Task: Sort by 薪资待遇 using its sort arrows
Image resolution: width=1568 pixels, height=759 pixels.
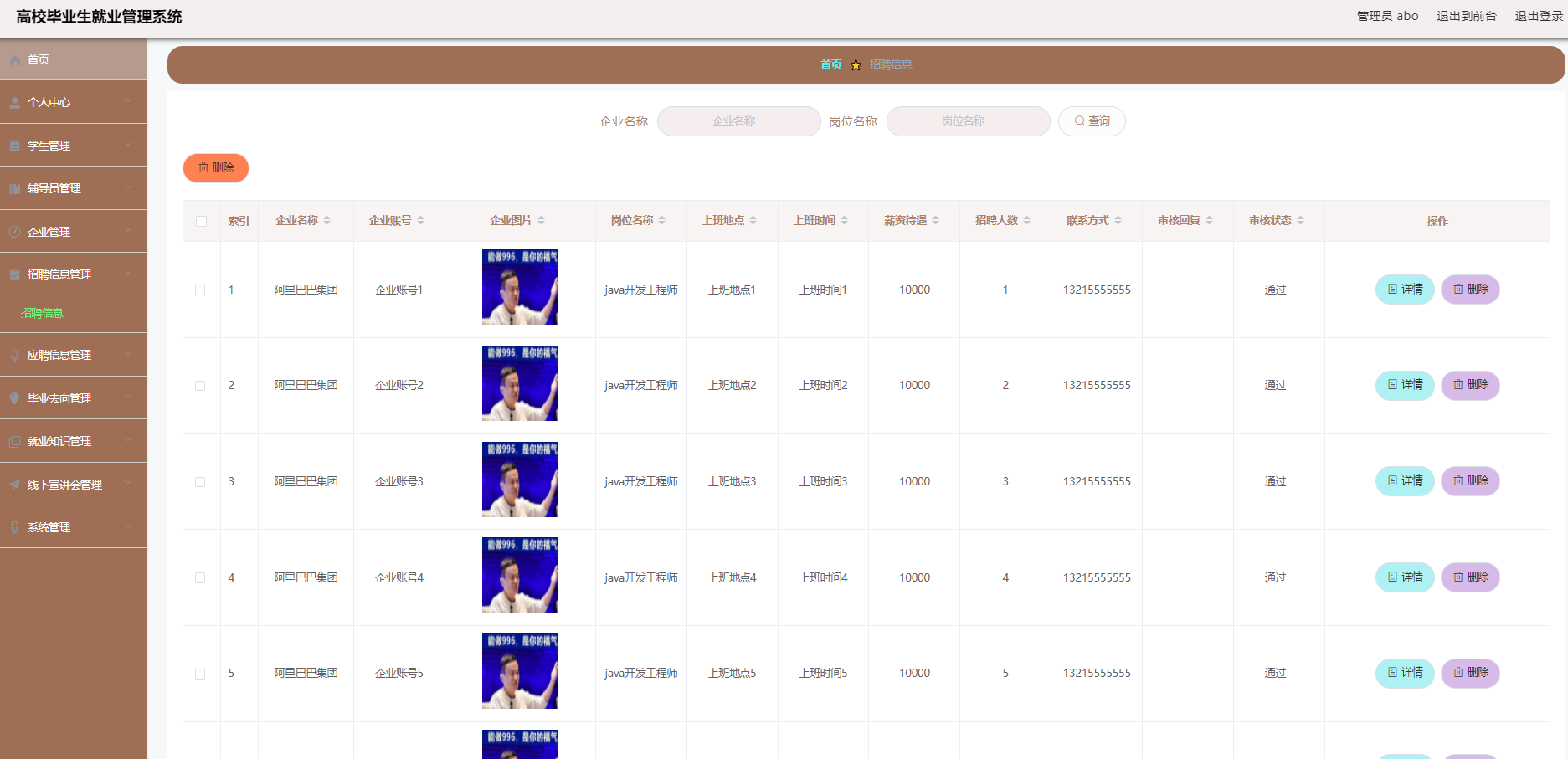Action: coord(936,221)
